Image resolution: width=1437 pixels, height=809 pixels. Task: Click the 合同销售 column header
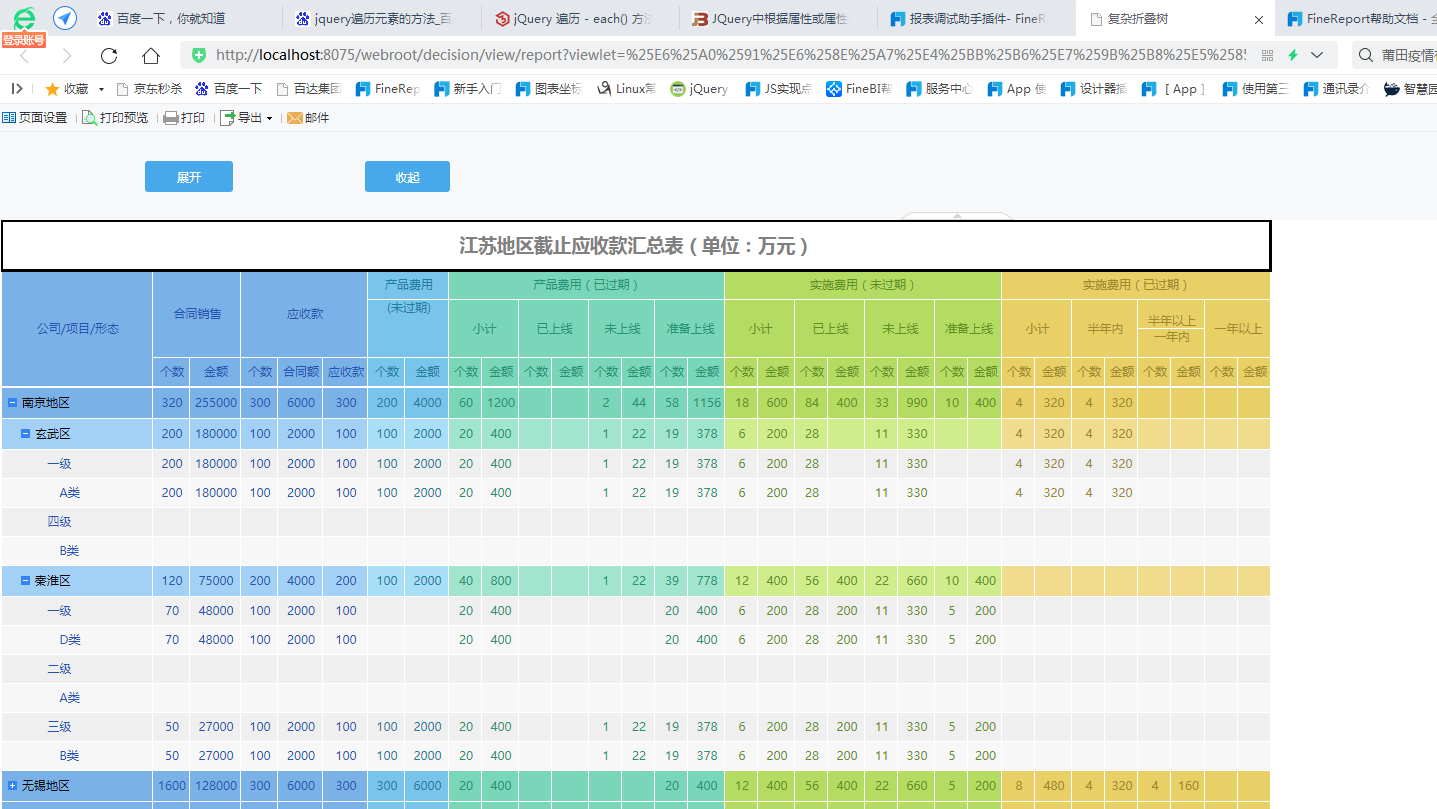197,314
